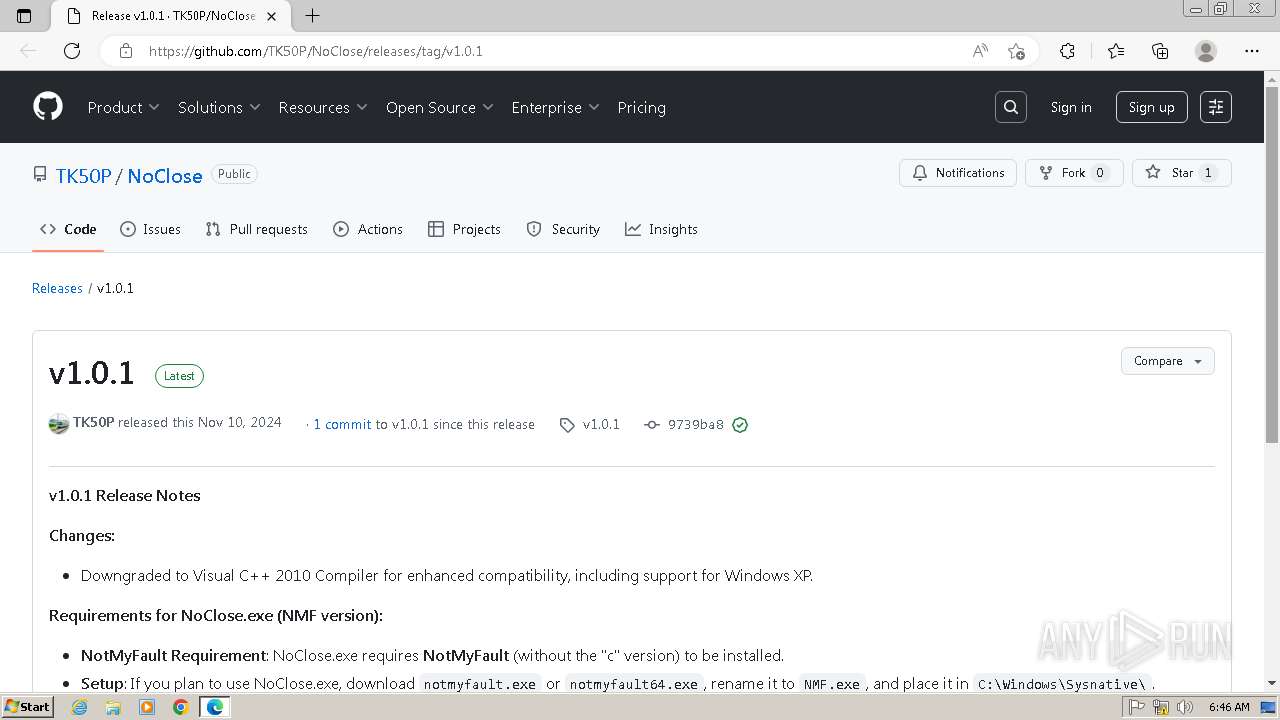Viewport: 1280px width, 720px height.
Task: Launch Internet Explorer from the taskbar
Action: tap(79, 707)
